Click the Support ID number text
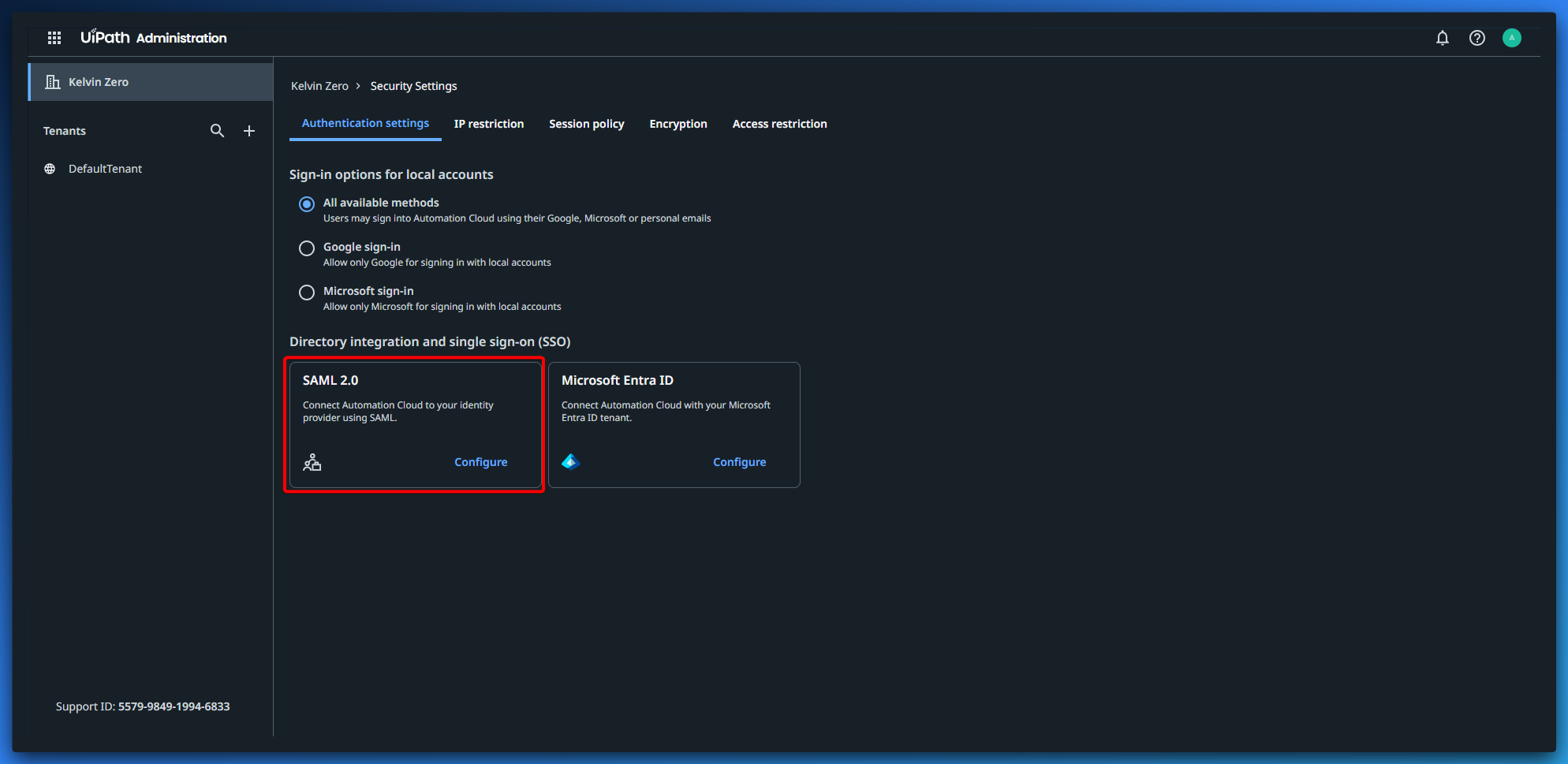Image resolution: width=1568 pixels, height=764 pixels. [174, 706]
